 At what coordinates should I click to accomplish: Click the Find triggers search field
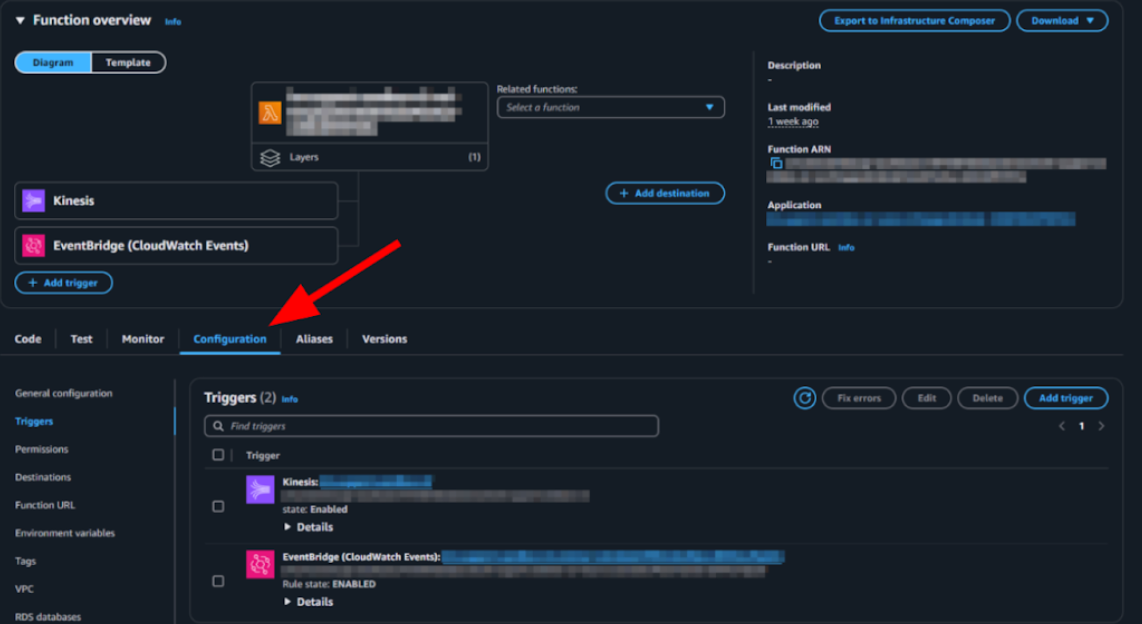[431, 426]
